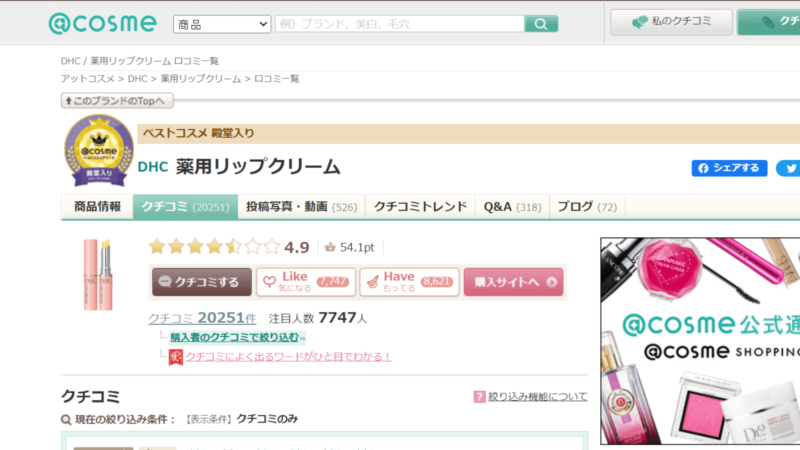Open アットコスメ breadcrumb link

pos(88,79)
